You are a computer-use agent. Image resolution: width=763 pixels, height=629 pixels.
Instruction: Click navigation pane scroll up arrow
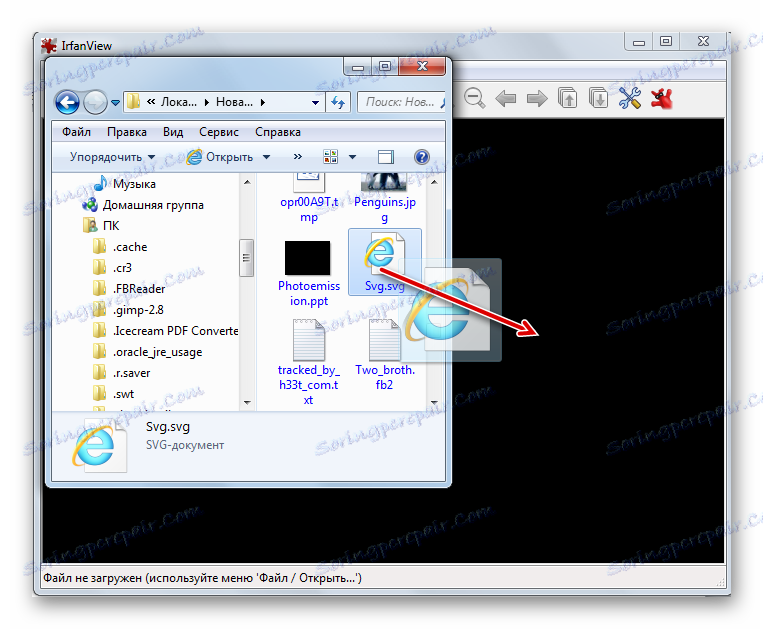pos(247,182)
